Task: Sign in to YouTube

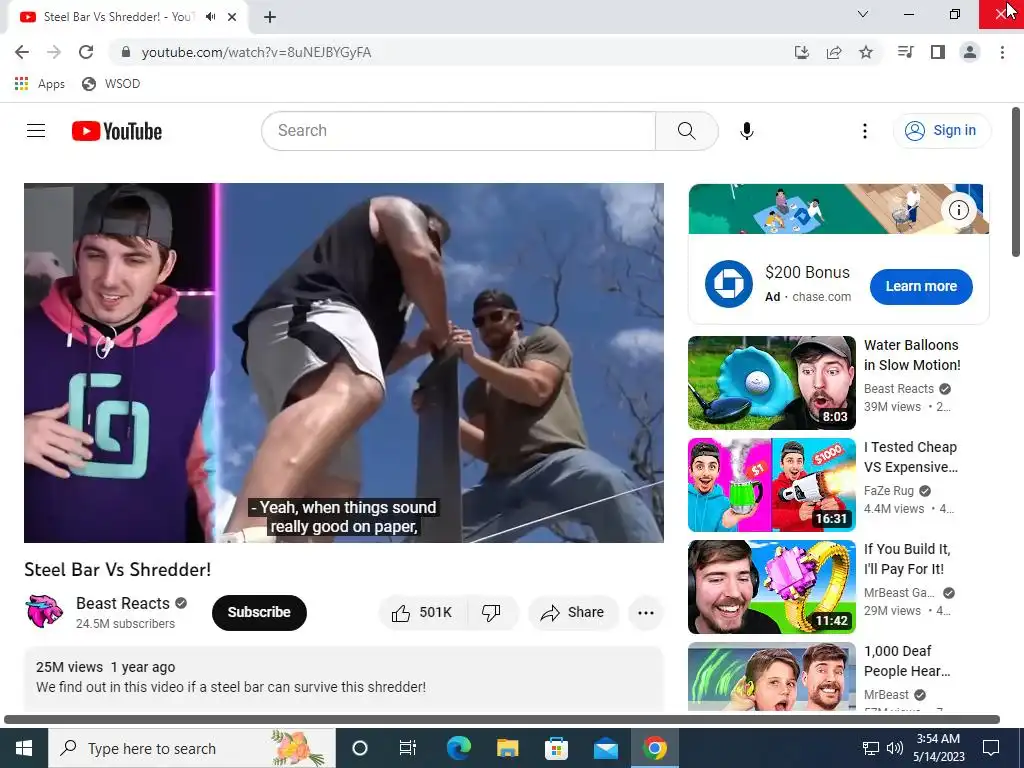Action: [941, 131]
